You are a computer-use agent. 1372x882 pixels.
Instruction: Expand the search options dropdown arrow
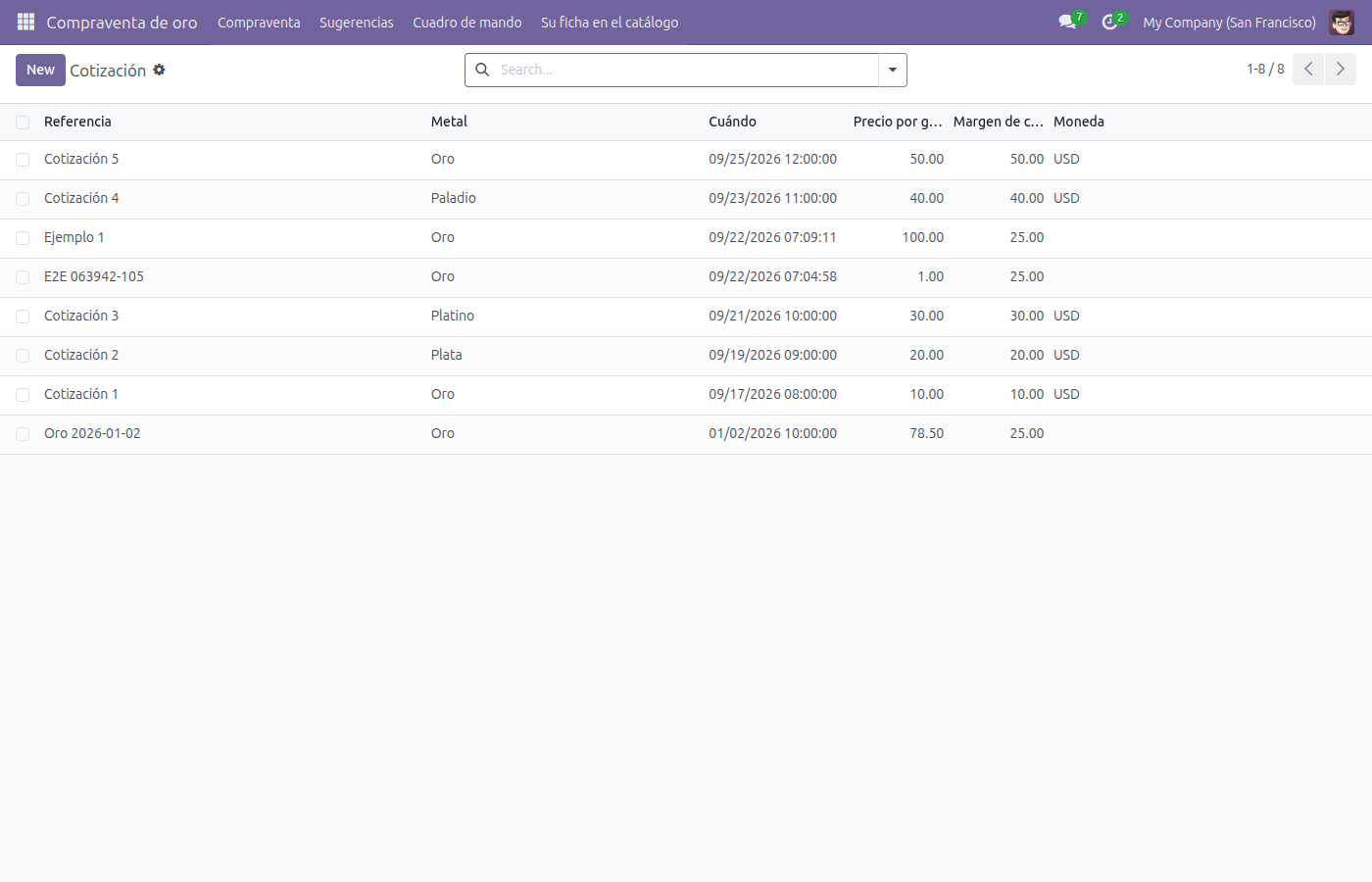pyautogui.click(x=893, y=70)
